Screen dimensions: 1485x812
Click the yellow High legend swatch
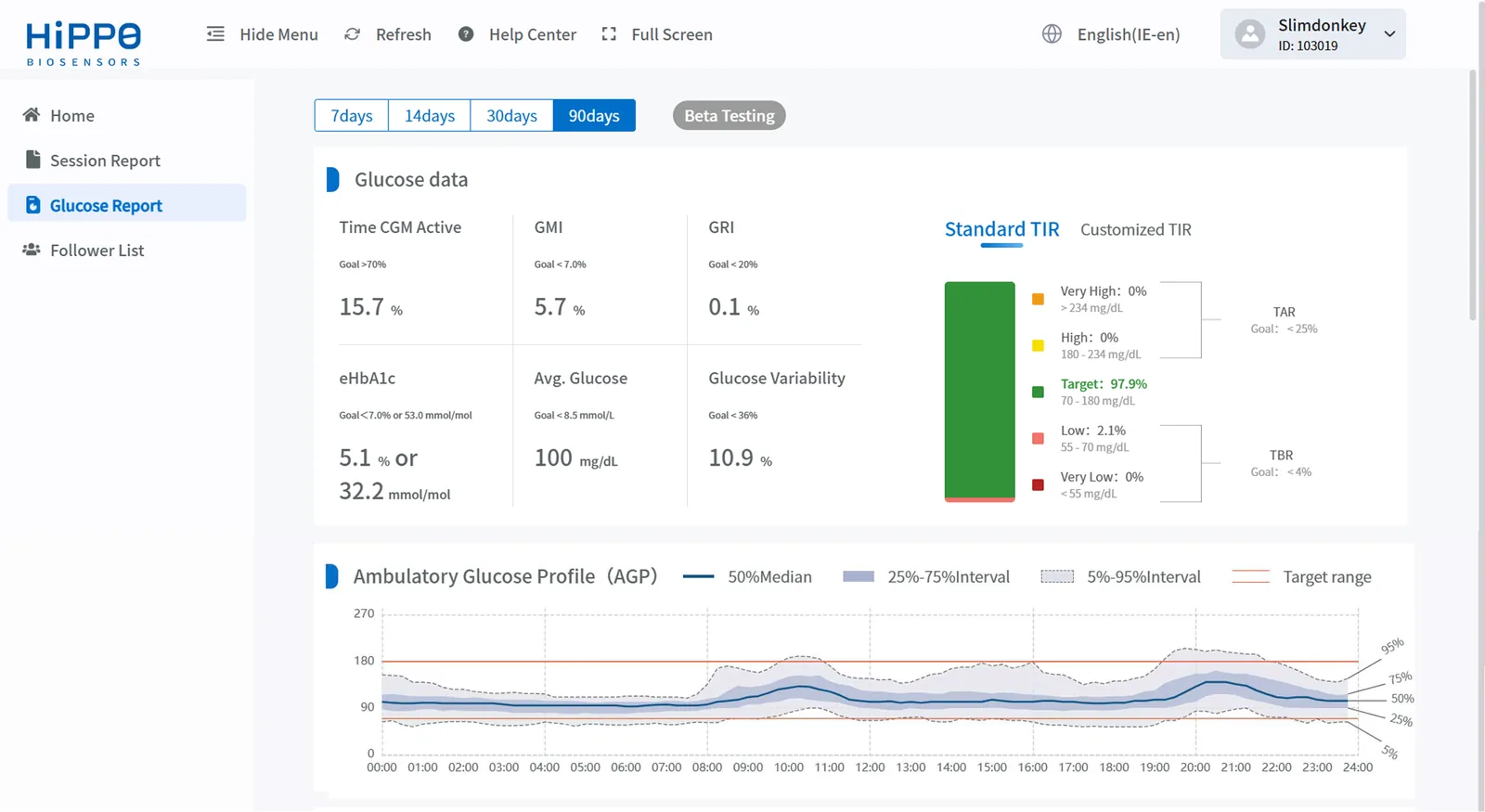(x=1038, y=345)
